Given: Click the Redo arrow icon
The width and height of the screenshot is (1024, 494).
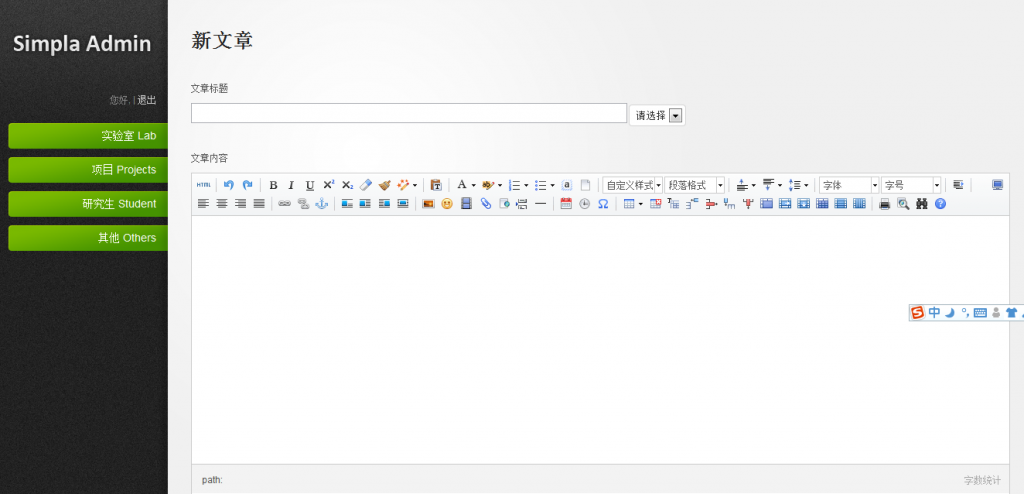Looking at the screenshot, I should click(248, 186).
